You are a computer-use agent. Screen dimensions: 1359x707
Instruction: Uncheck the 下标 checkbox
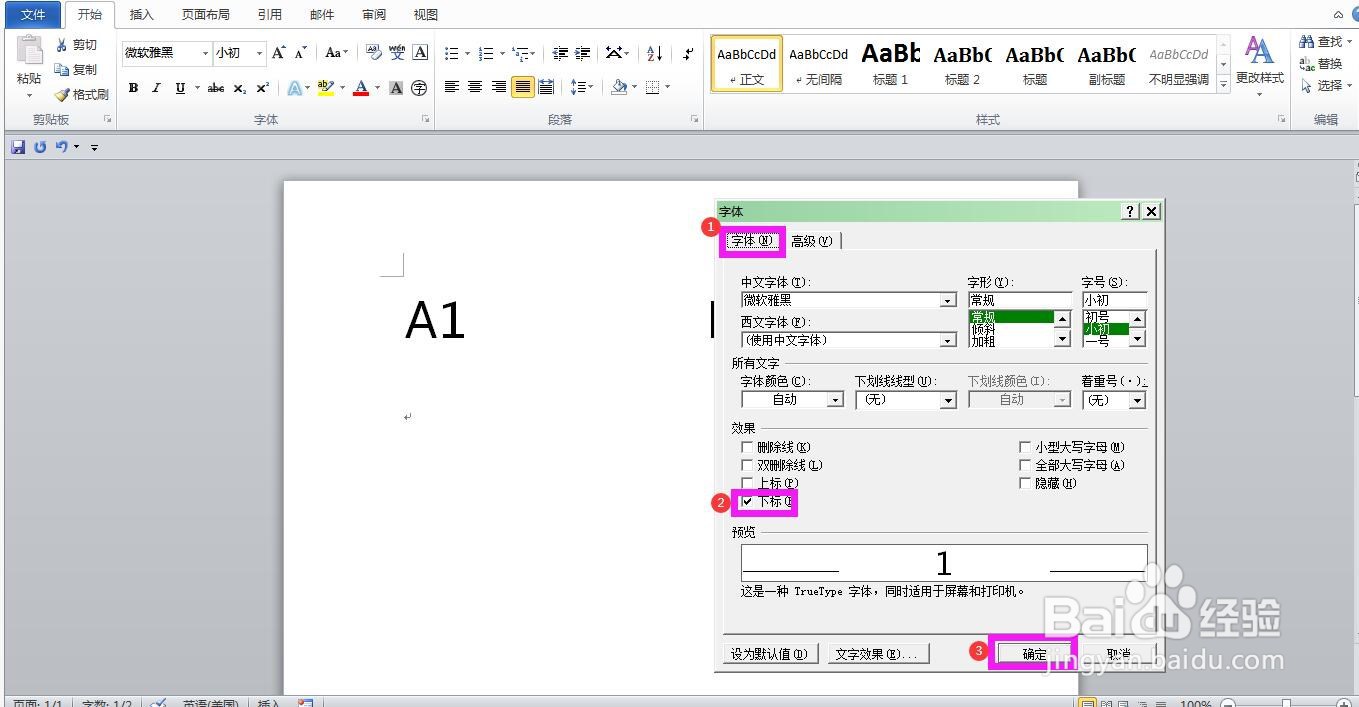click(747, 502)
